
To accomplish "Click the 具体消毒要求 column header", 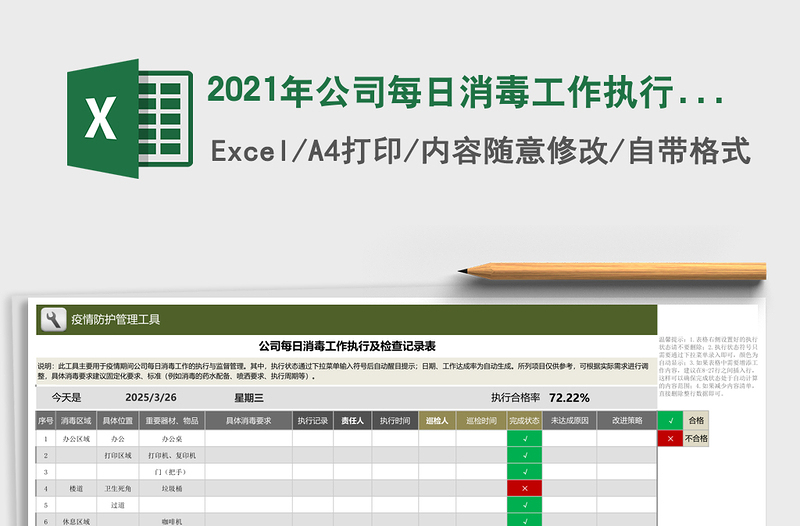I will pyautogui.click(x=248, y=421).
